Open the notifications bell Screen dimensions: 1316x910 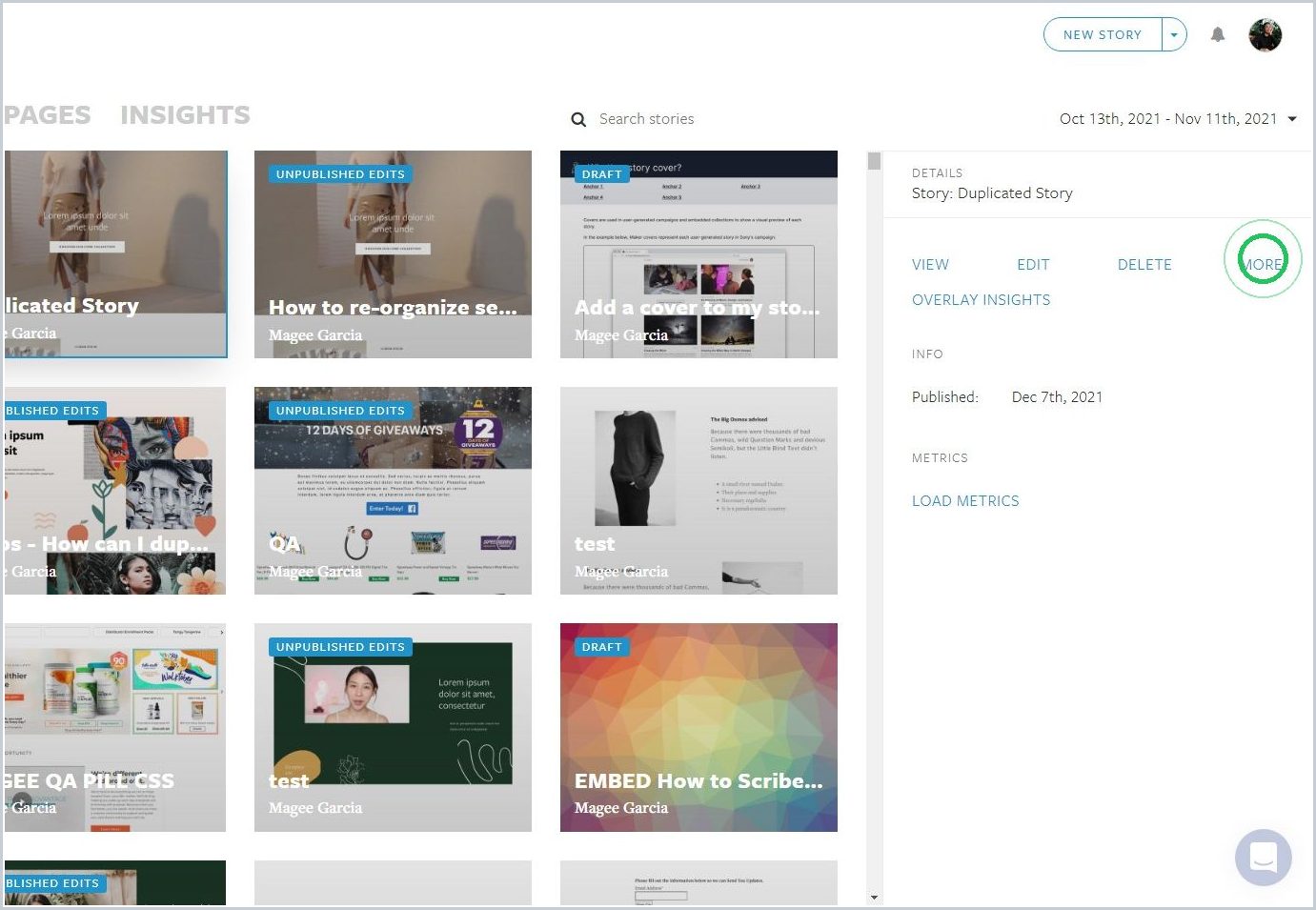click(x=1218, y=35)
